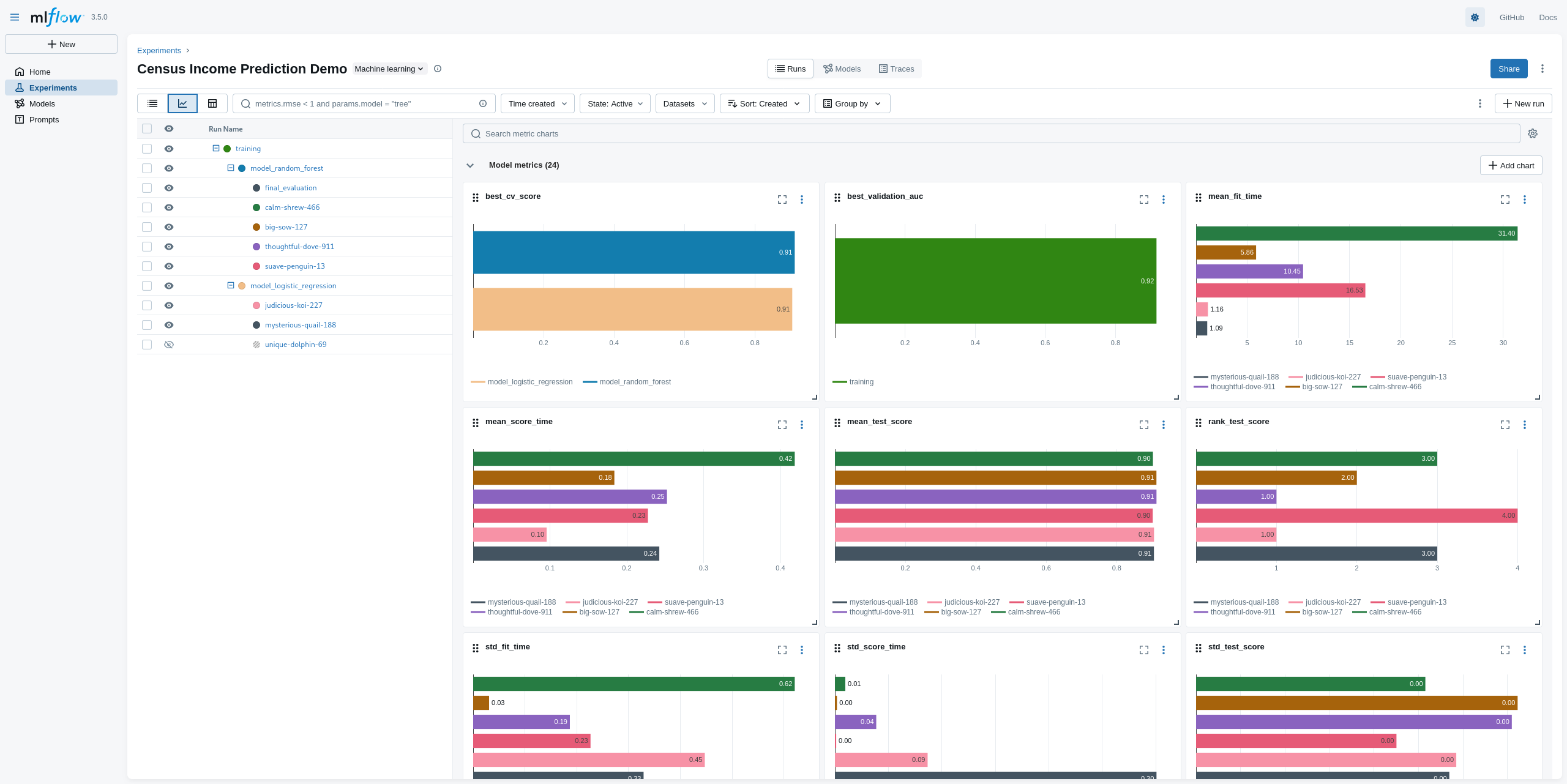The height and width of the screenshot is (784, 1567).
Task: Hide the big-sow-127 run
Action: (169, 227)
